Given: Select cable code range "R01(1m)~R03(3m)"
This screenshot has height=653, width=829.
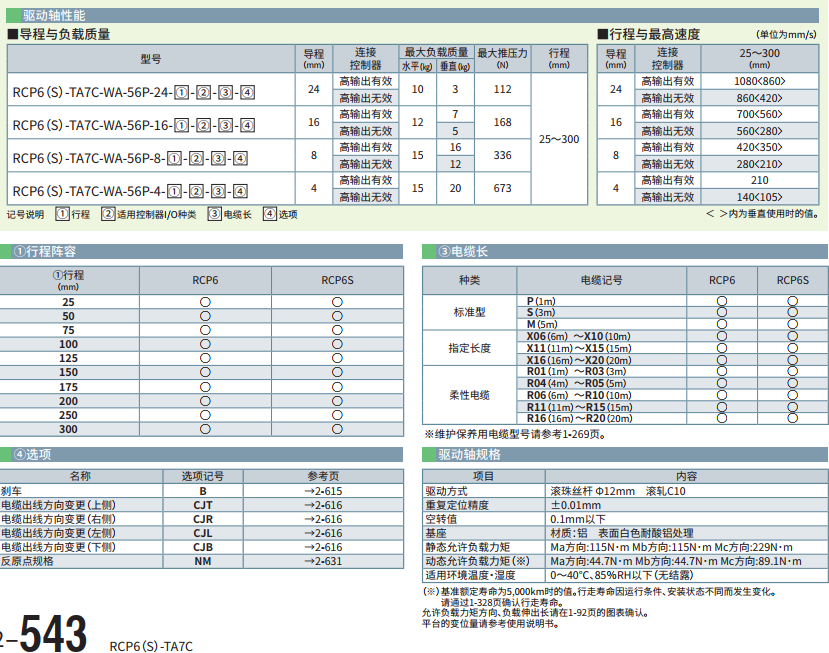Looking at the screenshot, I should [x=576, y=371].
